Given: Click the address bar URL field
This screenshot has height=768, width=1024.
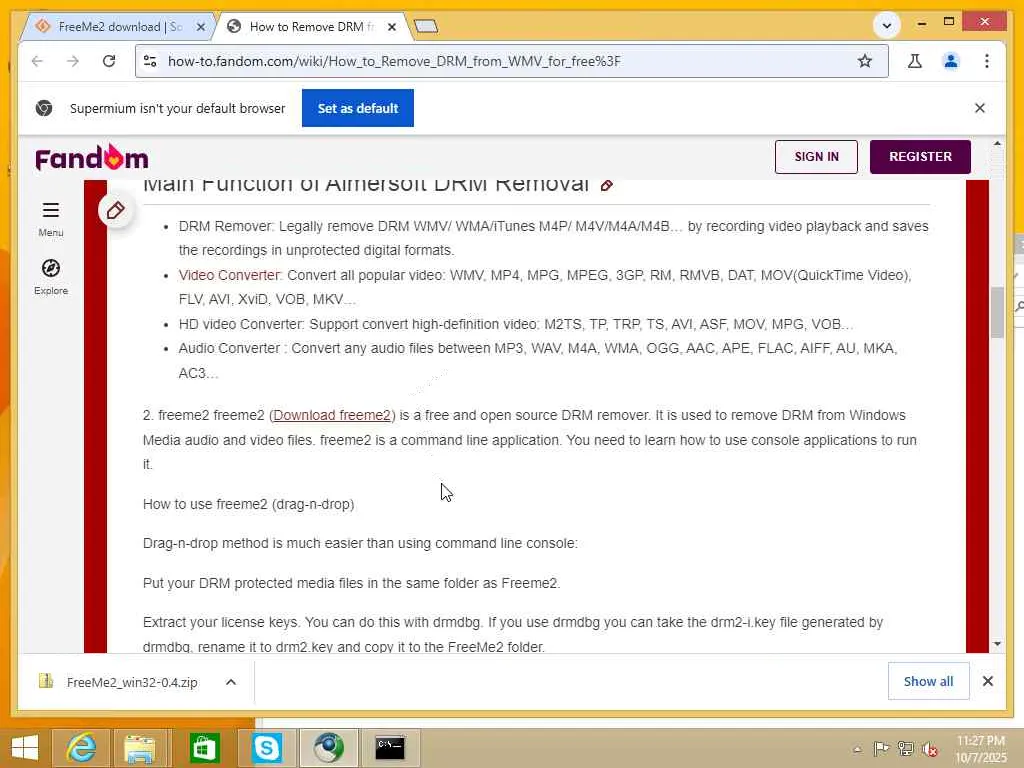Looking at the screenshot, I should [509, 61].
